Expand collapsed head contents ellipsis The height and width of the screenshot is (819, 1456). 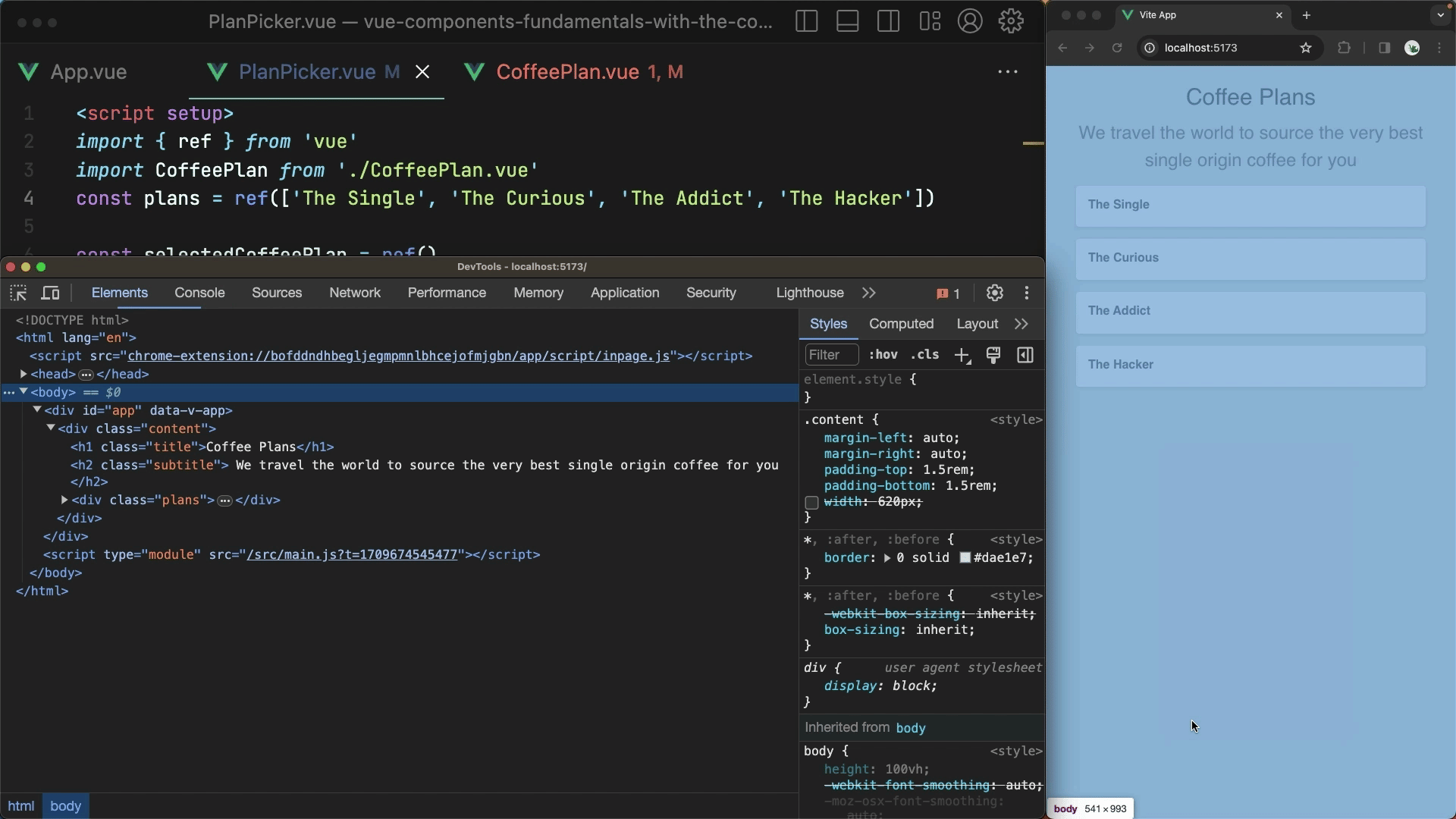click(86, 375)
